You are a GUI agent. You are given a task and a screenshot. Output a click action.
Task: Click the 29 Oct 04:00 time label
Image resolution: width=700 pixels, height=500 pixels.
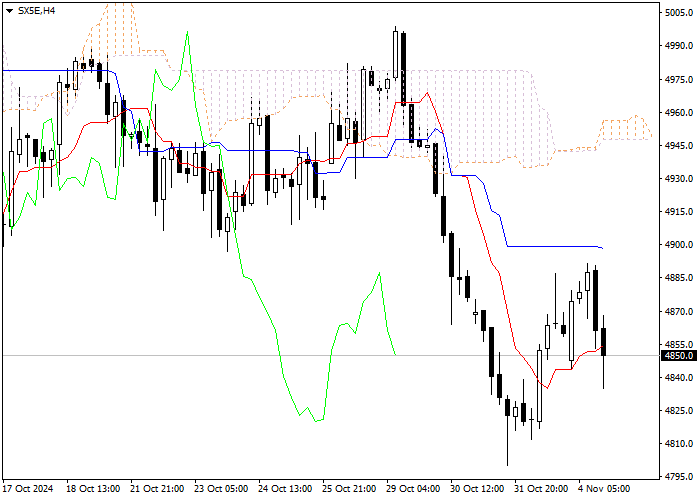413,488
